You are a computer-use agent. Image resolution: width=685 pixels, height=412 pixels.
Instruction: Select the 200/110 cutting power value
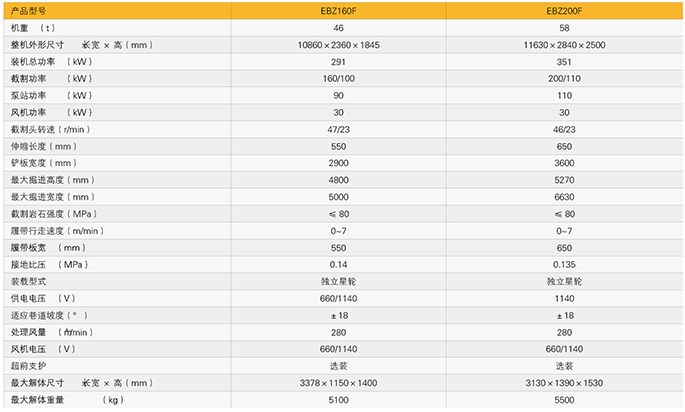pos(564,79)
